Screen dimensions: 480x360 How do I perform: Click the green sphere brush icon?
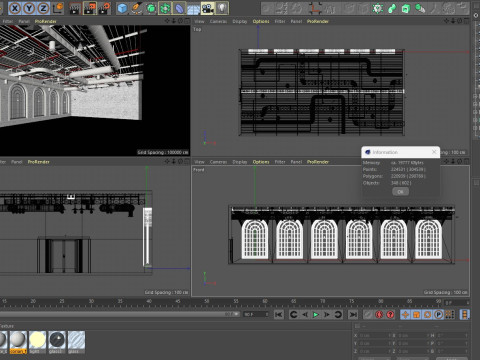pos(420,8)
